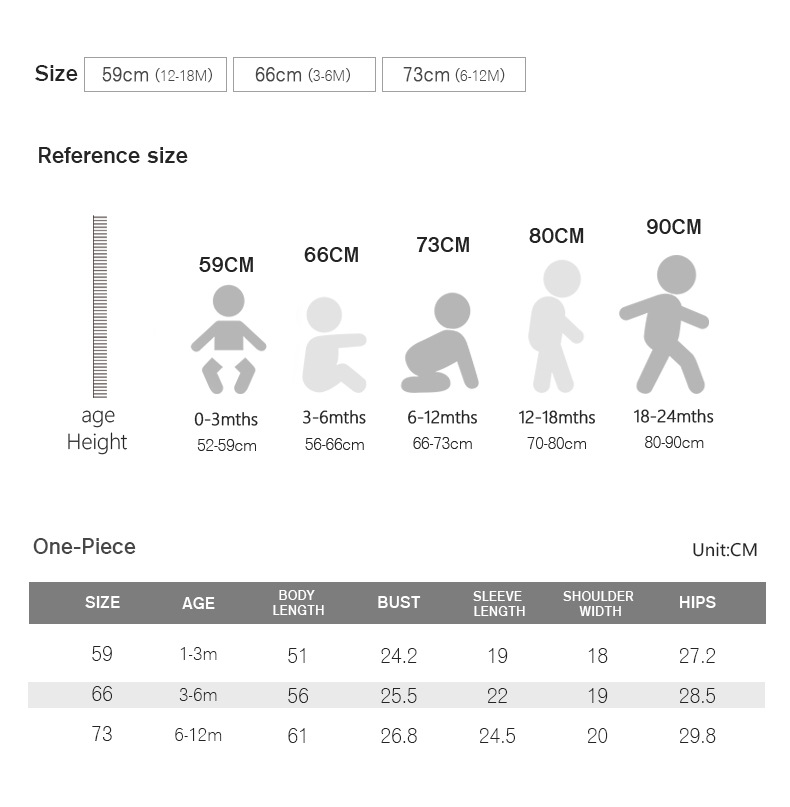Click the BODY LENGTH column header
The image size is (790, 807).
298,603
